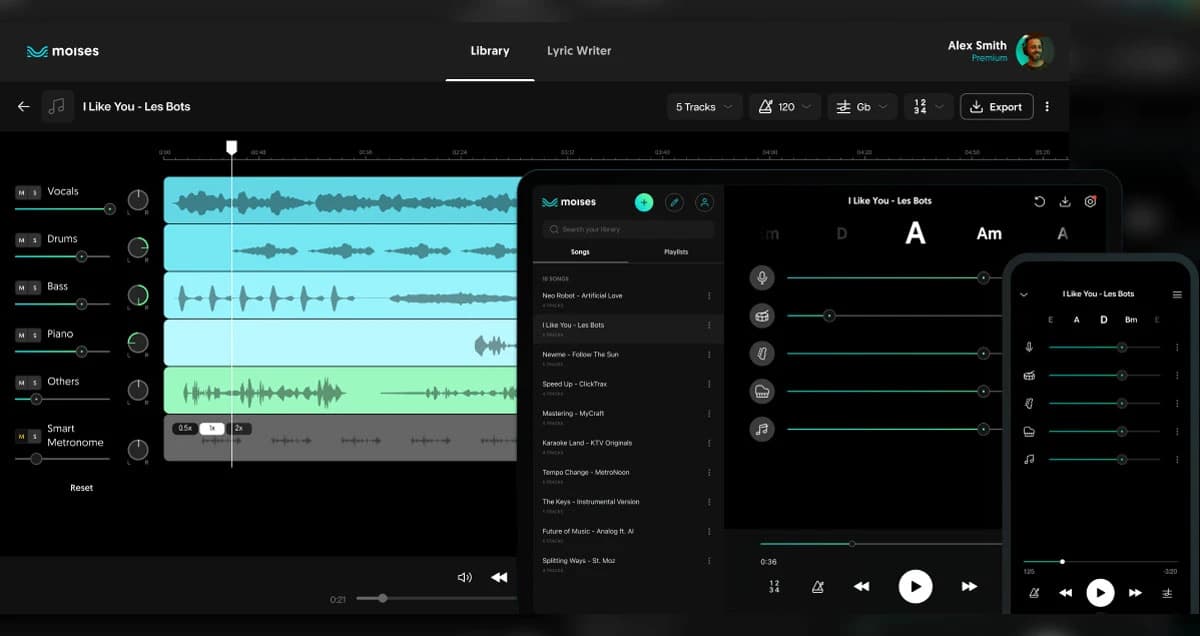This screenshot has width=1200, height=636.
Task: Open the Gb key dropdown
Action: tap(862, 107)
